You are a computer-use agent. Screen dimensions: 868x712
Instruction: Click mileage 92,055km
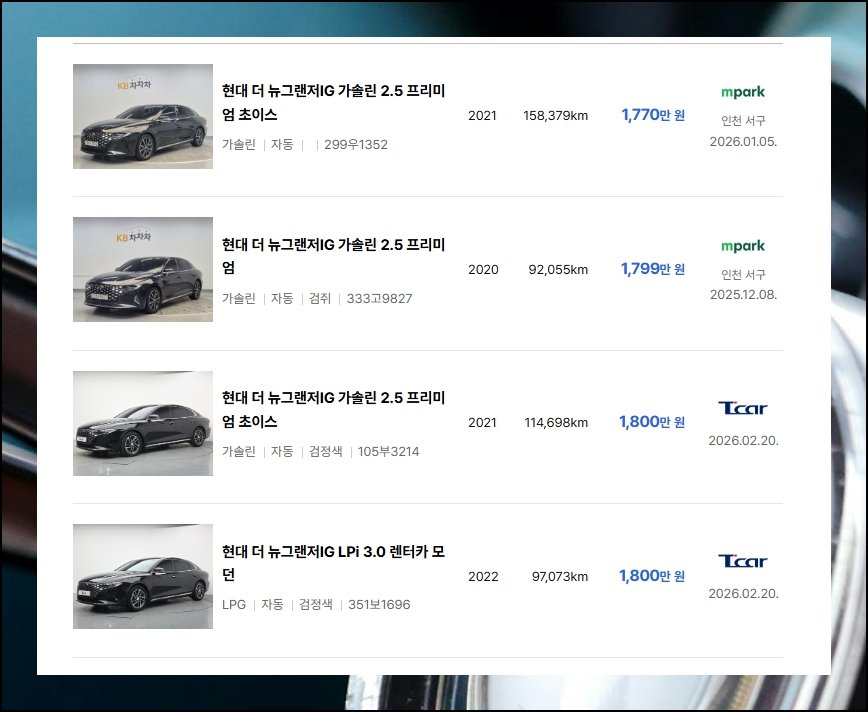(x=558, y=270)
